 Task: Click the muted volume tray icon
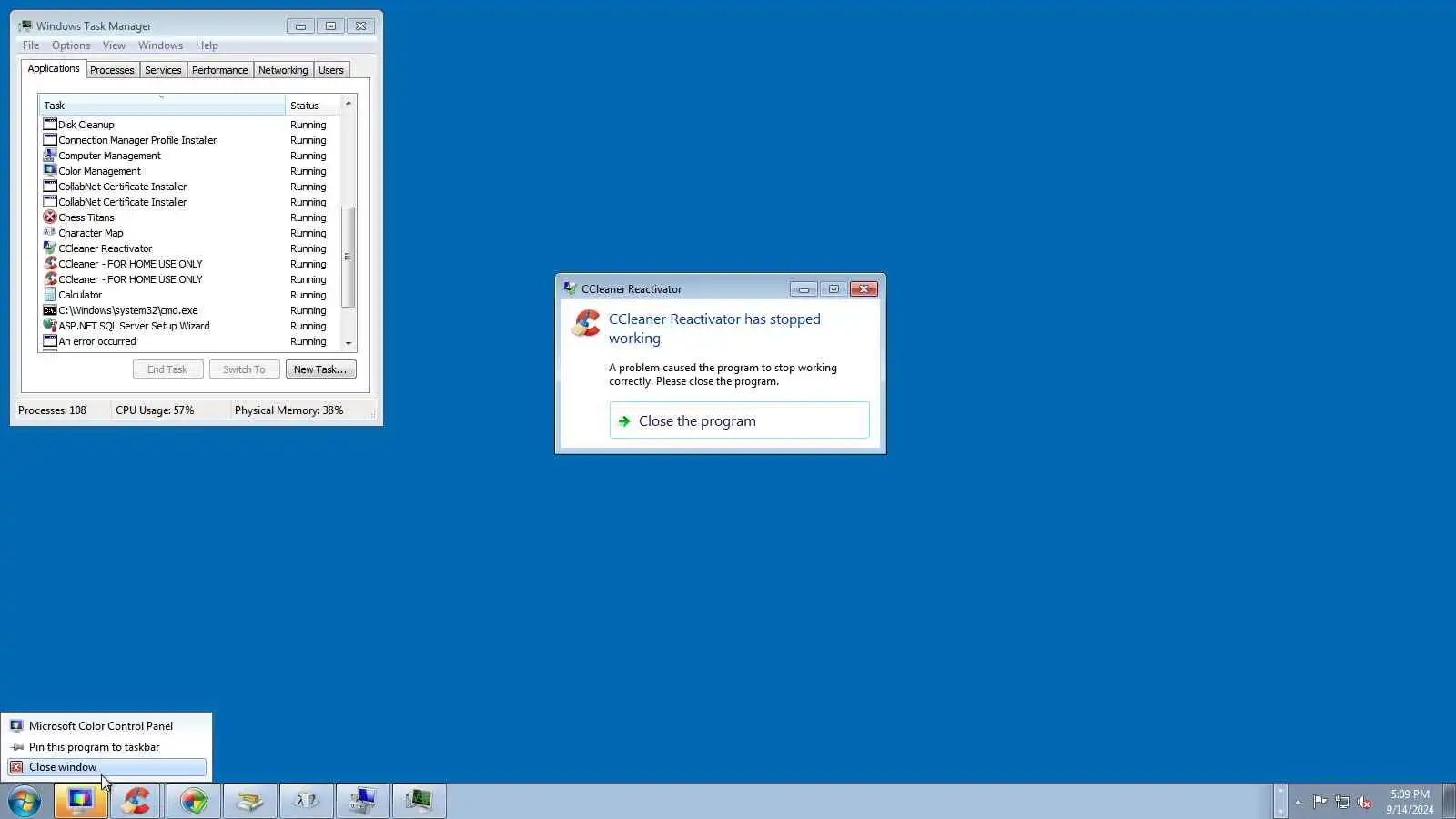coord(1364,802)
